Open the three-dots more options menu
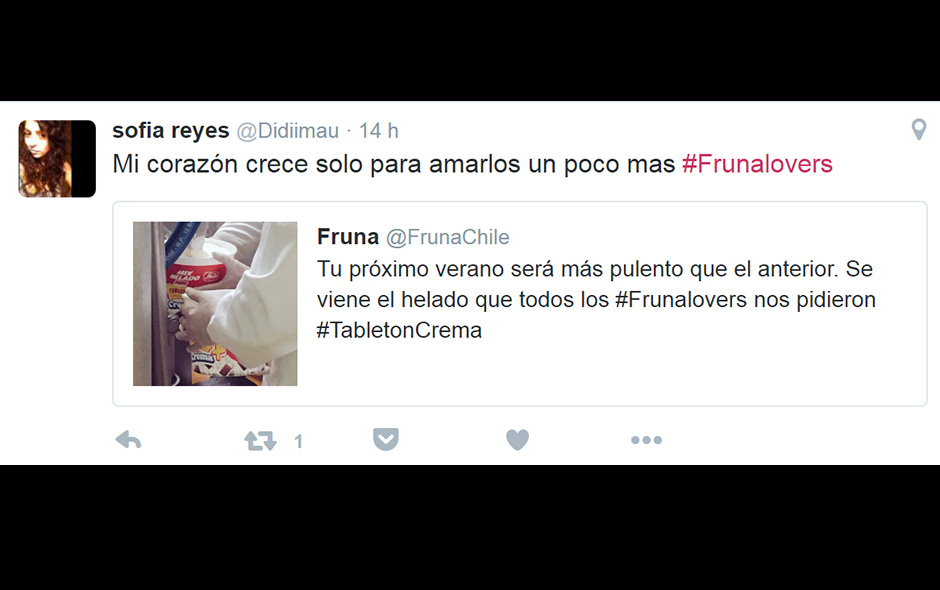940x590 pixels. (646, 440)
